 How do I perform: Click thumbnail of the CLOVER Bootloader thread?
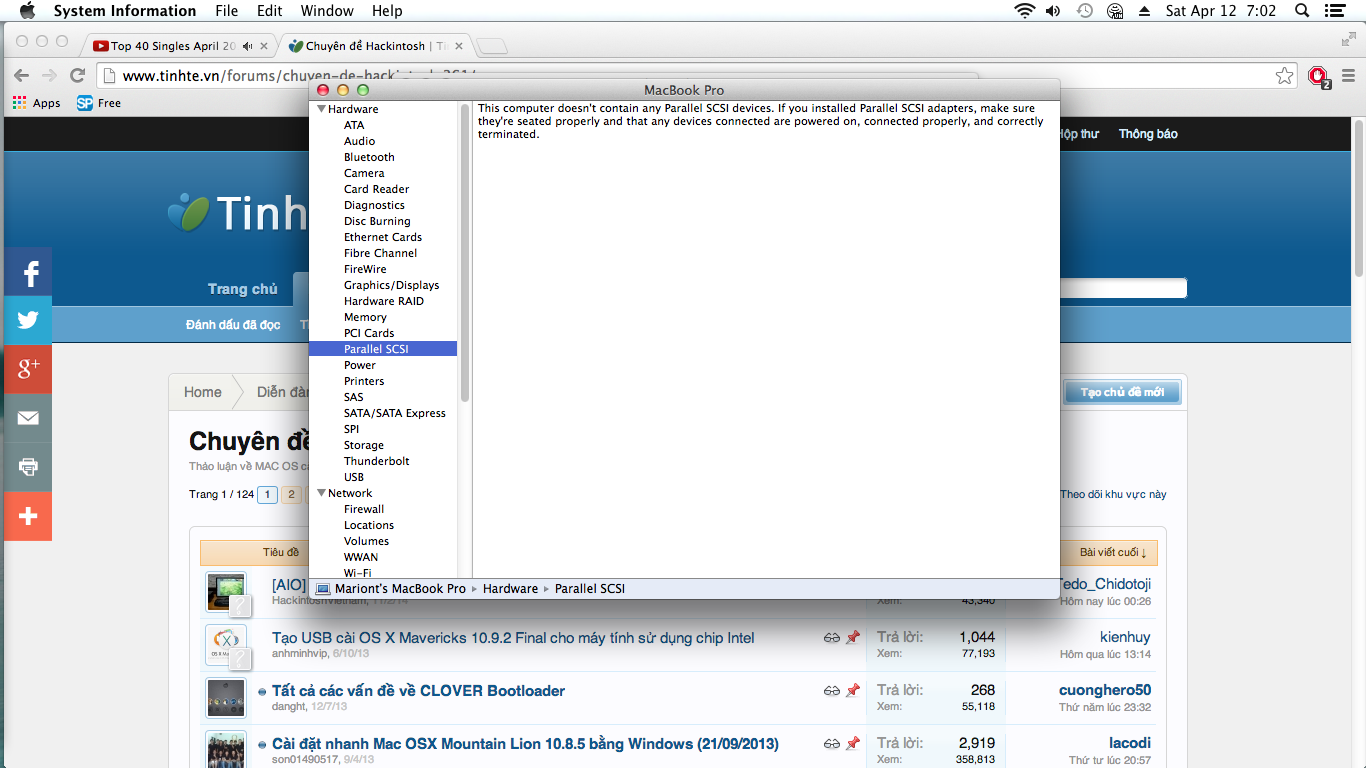coord(226,698)
